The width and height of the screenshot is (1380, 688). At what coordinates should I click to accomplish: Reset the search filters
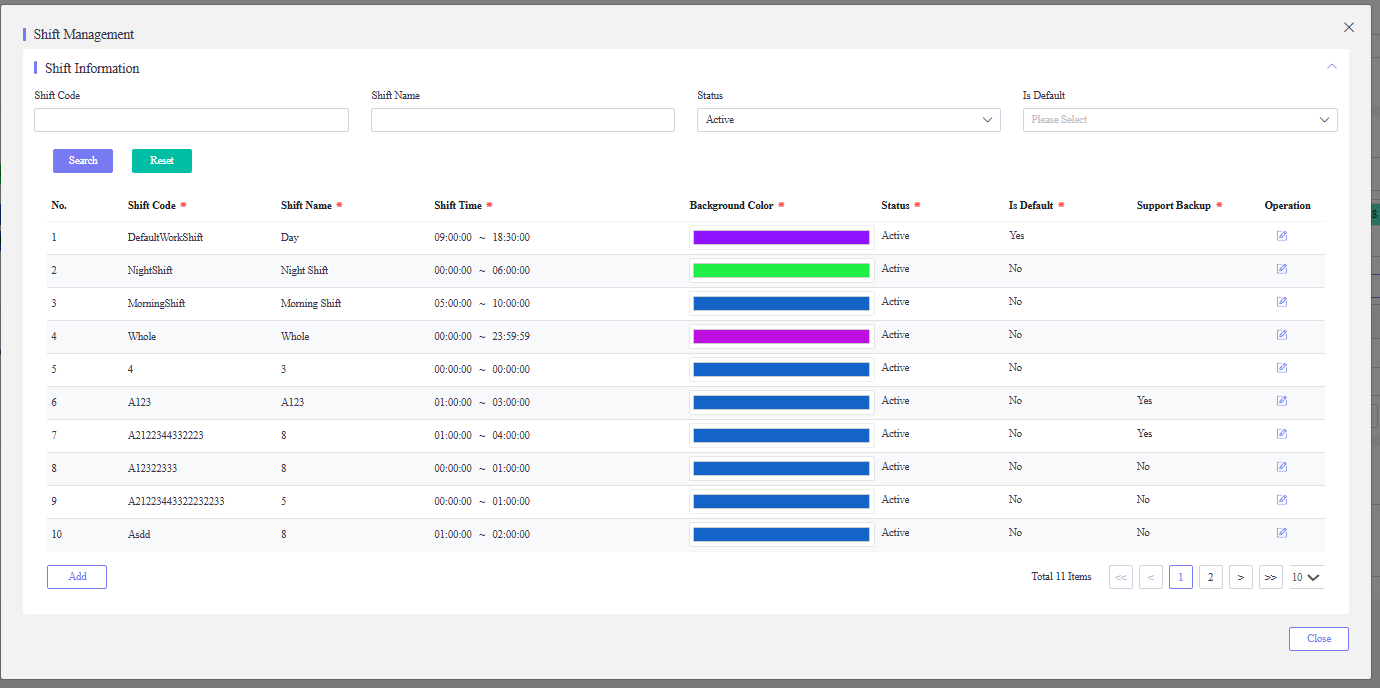(x=162, y=161)
